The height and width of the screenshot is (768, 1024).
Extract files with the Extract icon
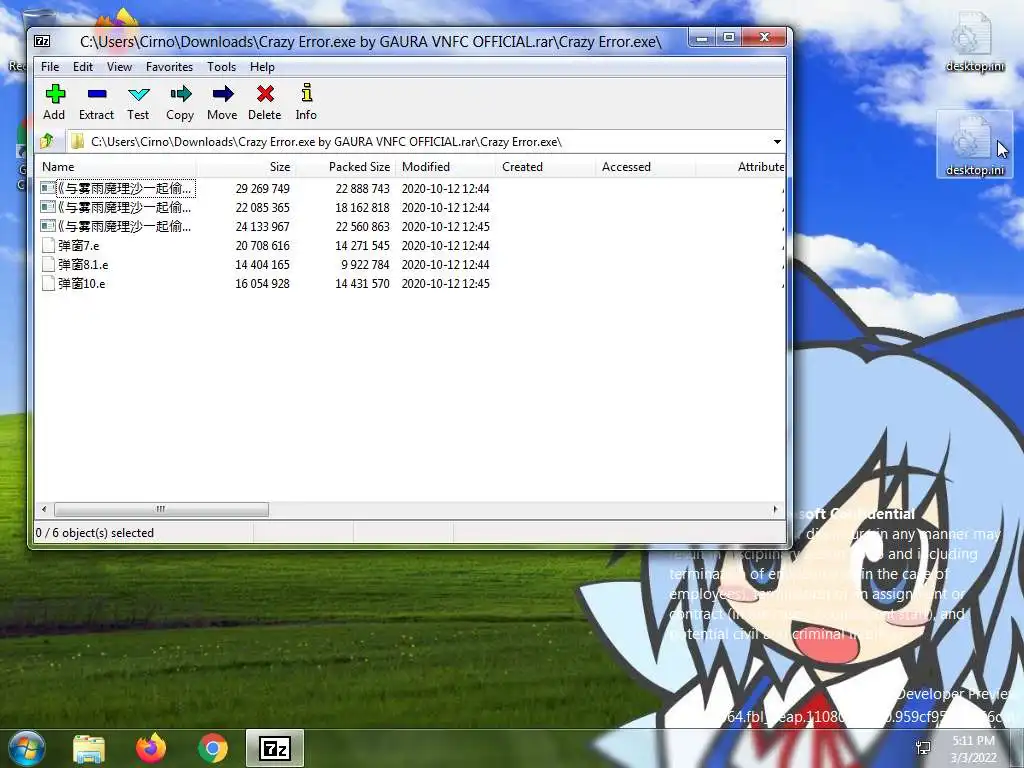97,94
